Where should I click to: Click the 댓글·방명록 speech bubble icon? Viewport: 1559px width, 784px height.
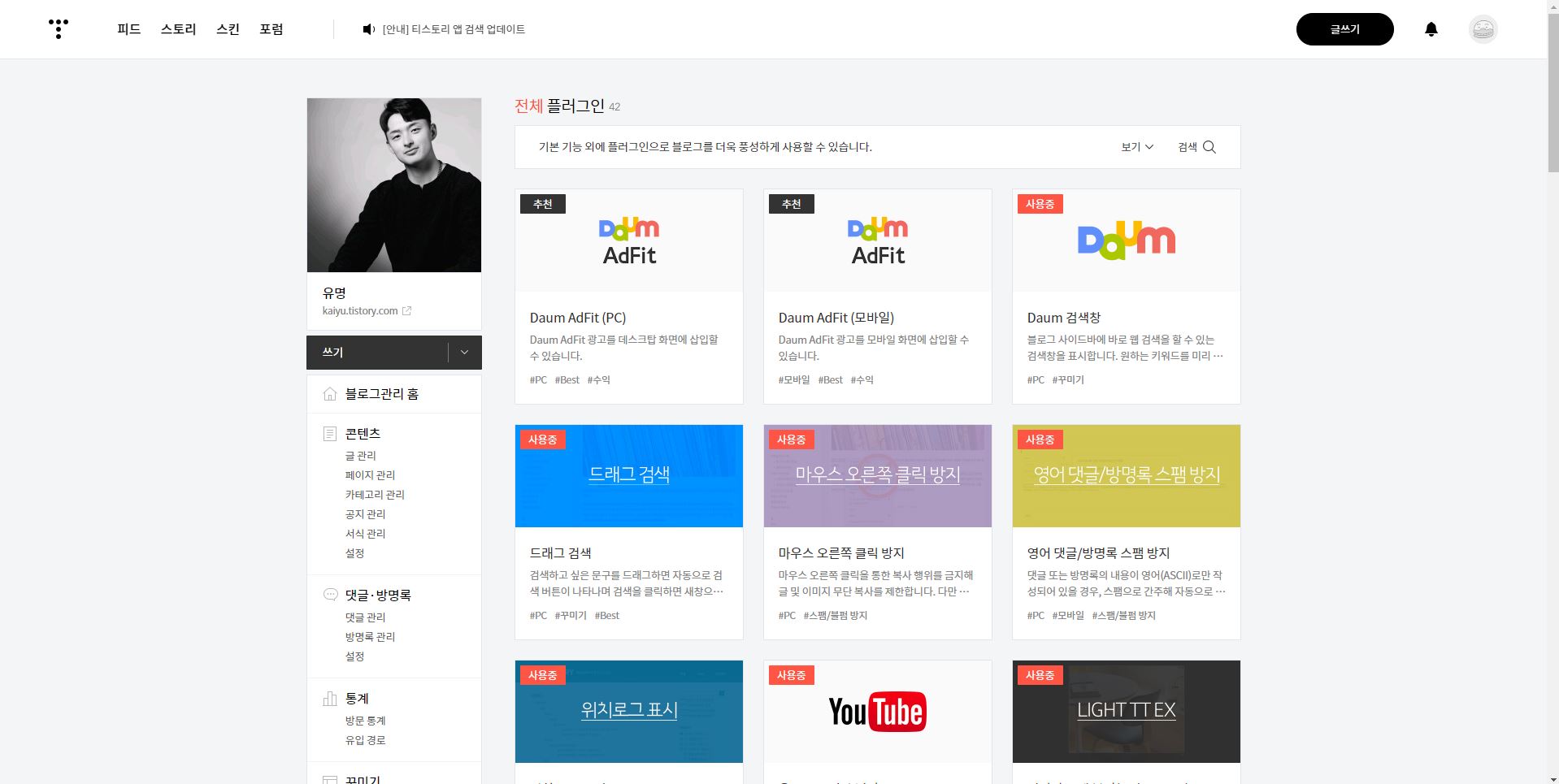click(x=330, y=595)
